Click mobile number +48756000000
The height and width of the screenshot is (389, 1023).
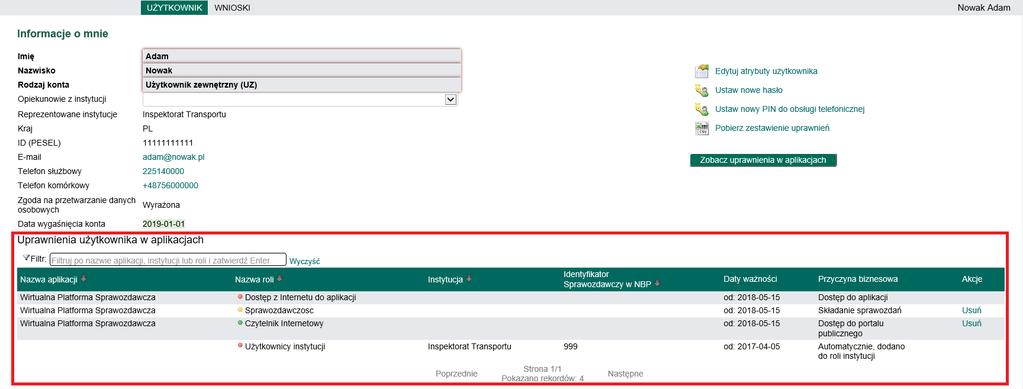tap(170, 185)
